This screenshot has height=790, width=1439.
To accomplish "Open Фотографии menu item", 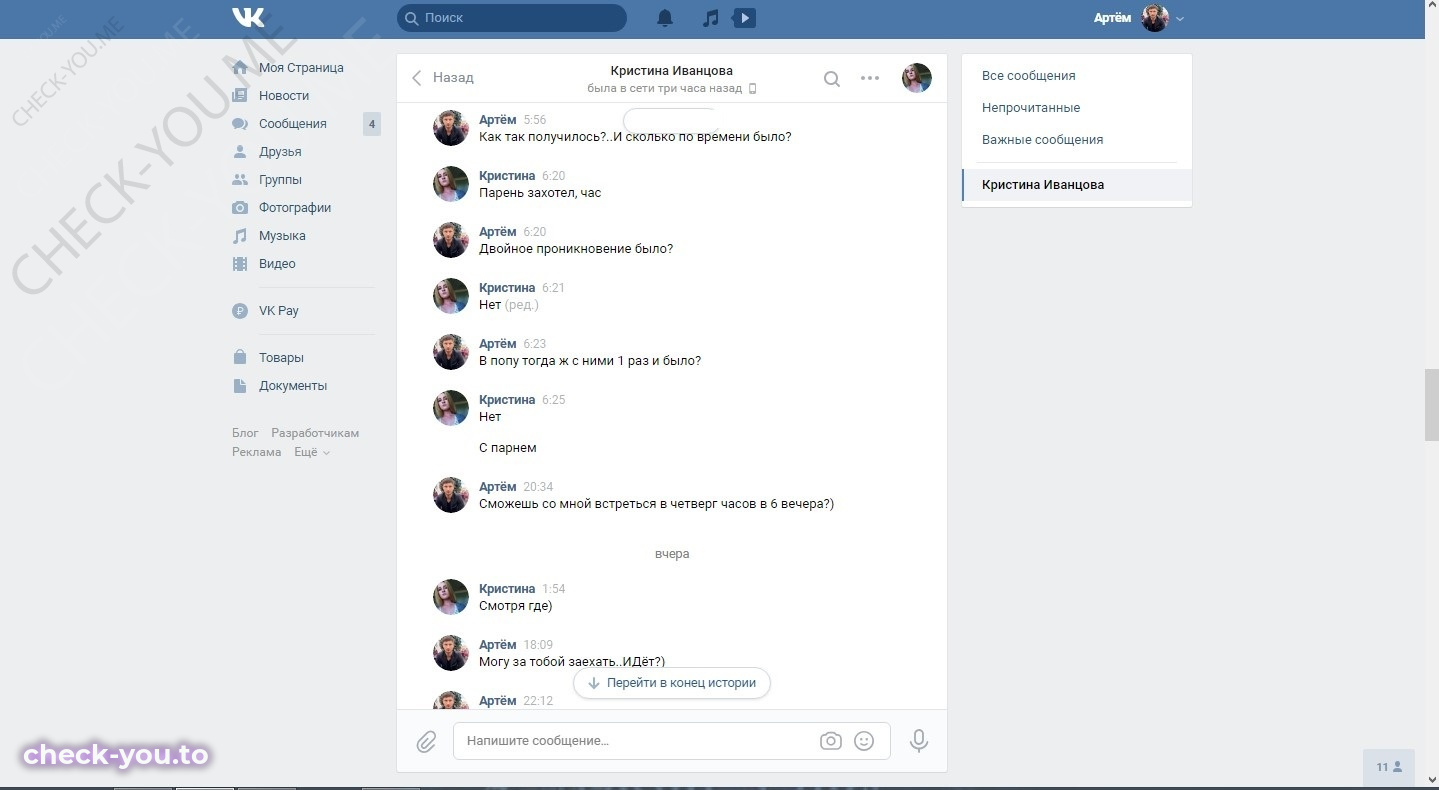I will click(x=295, y=208).
